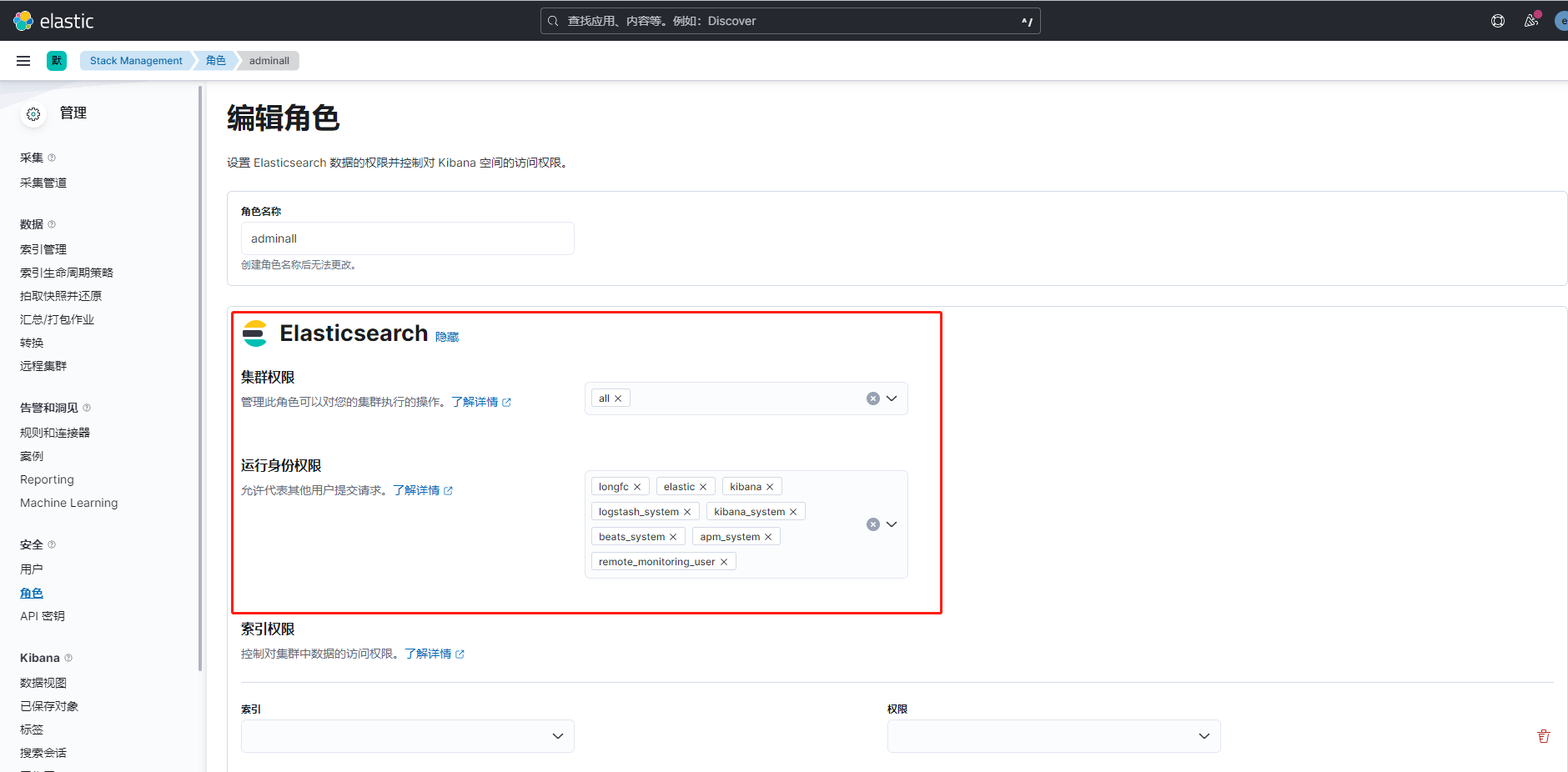1568x772 pixels.
Task: Remove the kibana run-as tag
Action: click(x=770, y=487)
